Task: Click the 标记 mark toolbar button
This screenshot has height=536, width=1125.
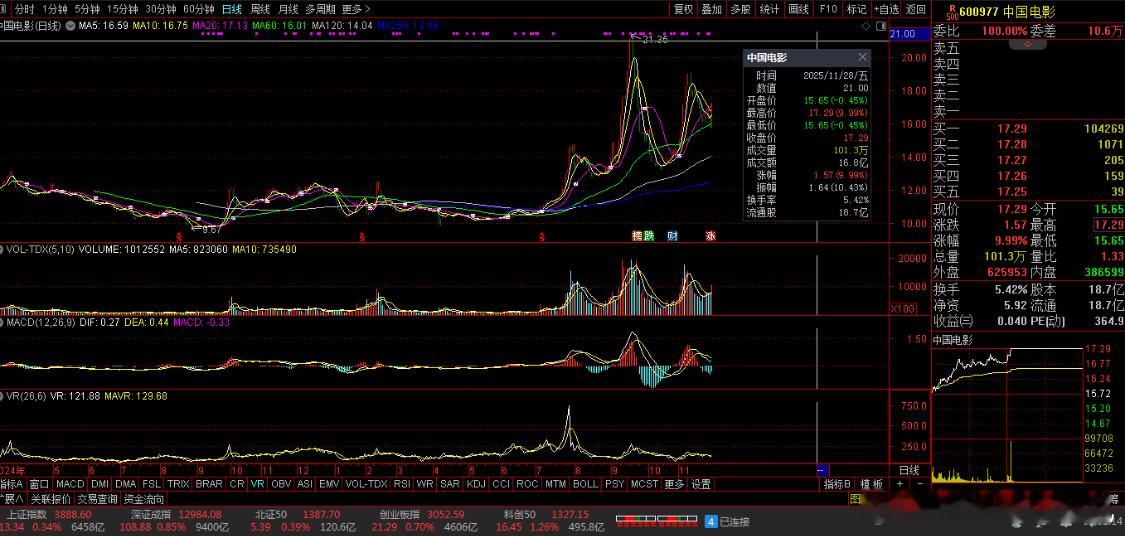Action: click(x=857, y=9)
